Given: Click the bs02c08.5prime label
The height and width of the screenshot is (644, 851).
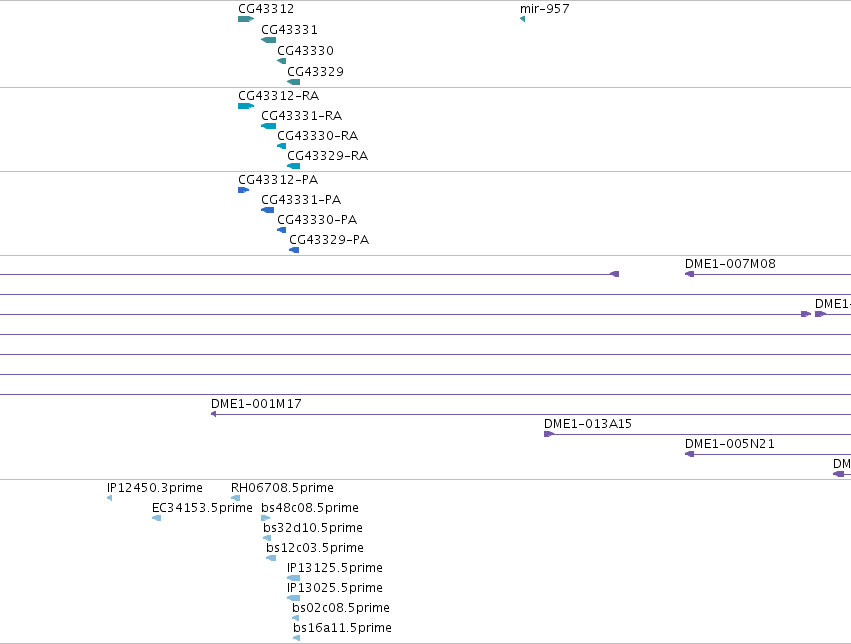Looking at the screenshot, I should (341, 608).
